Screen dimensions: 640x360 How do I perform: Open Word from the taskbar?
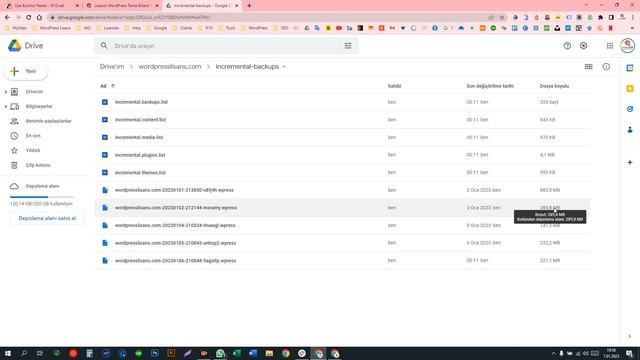[253, 353]
